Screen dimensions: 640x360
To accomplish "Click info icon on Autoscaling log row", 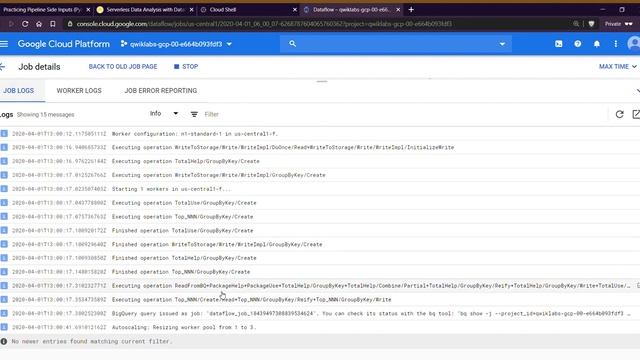I will point(4,327).
